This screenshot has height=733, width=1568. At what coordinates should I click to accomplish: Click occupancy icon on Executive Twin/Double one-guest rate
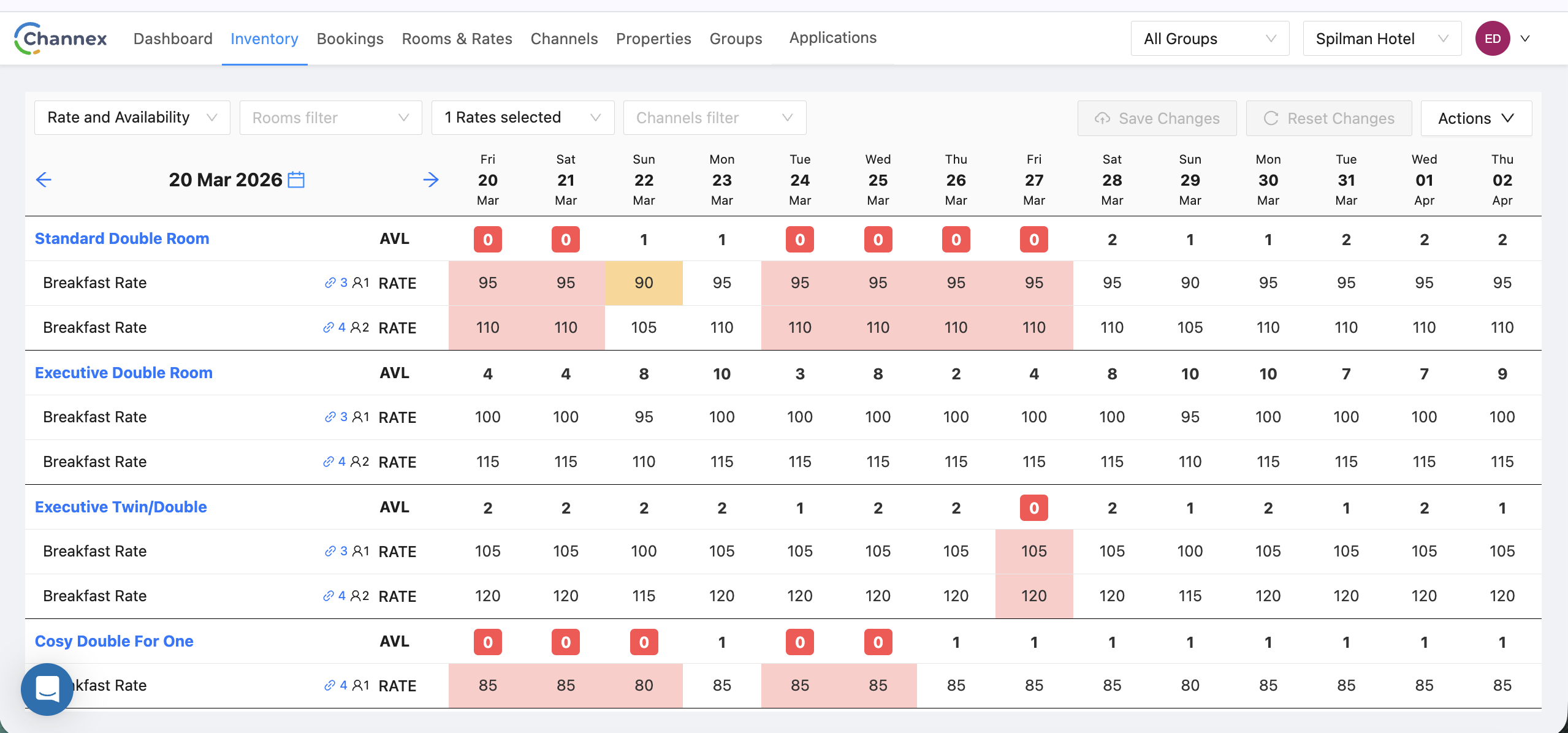(357, 551)
